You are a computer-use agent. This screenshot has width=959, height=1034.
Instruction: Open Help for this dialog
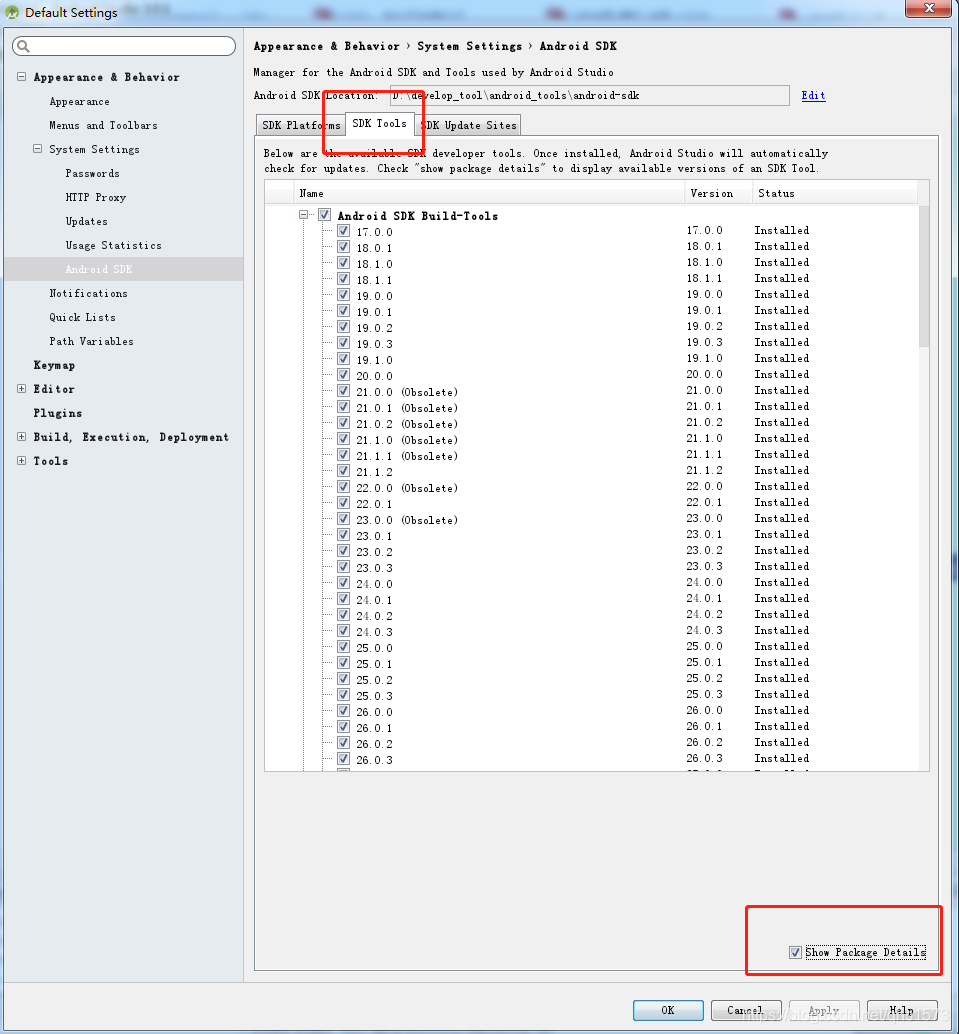point(902,1010)
